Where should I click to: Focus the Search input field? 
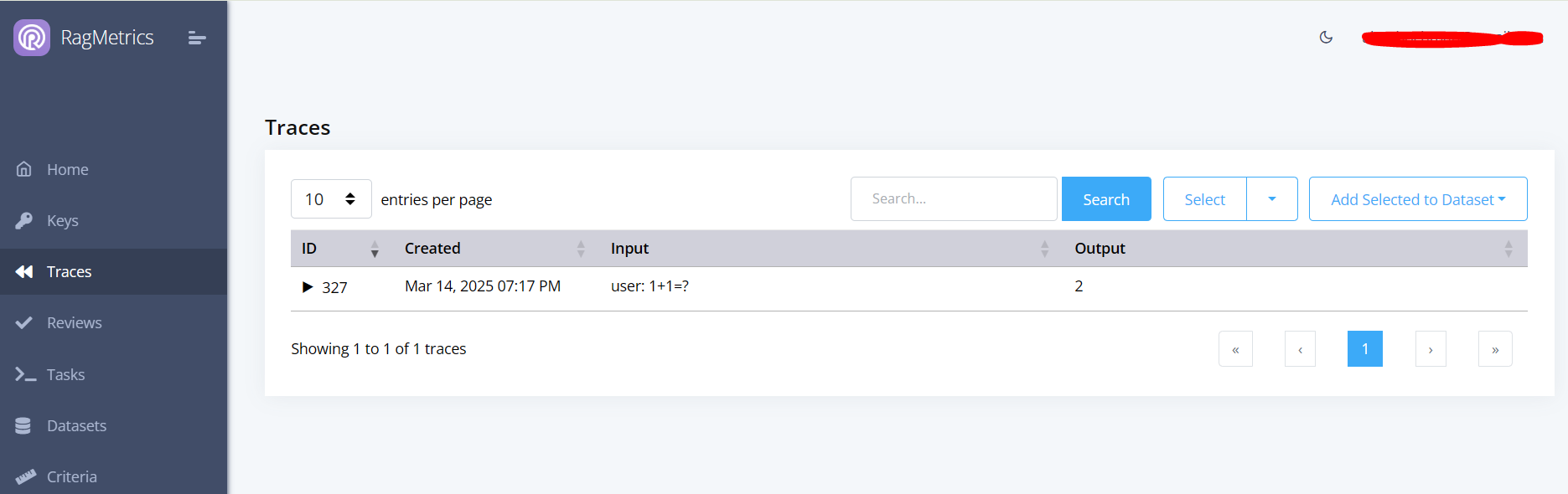coord(954,199)
